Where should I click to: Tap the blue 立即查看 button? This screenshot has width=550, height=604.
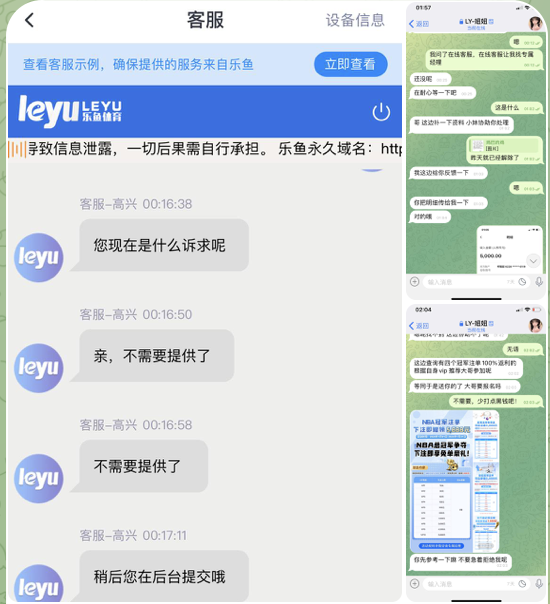coord(350,64)
